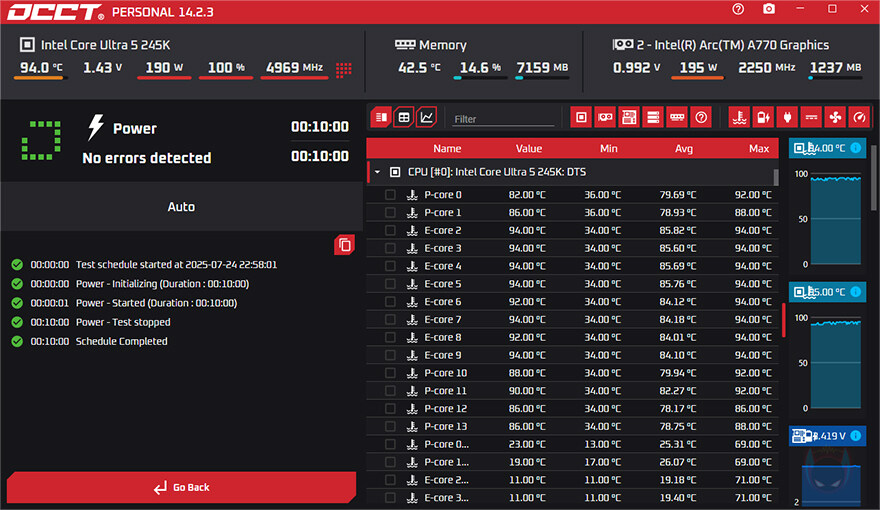The image size is (880, 510).
Task: Check the P-core 0 checkbox
Action: (x=390, y=195)
